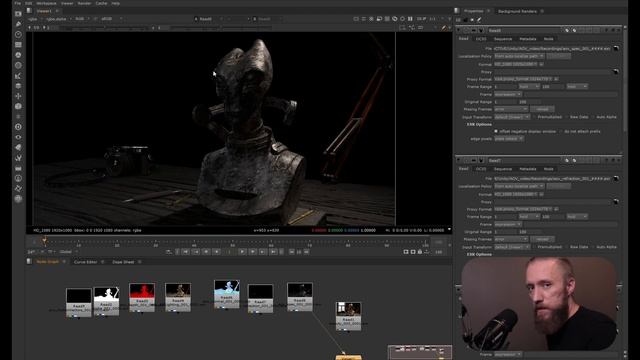Screen dimensions: 640x360
Task: Switch to Dope Sheet tab
Action: tap(123, 262)
